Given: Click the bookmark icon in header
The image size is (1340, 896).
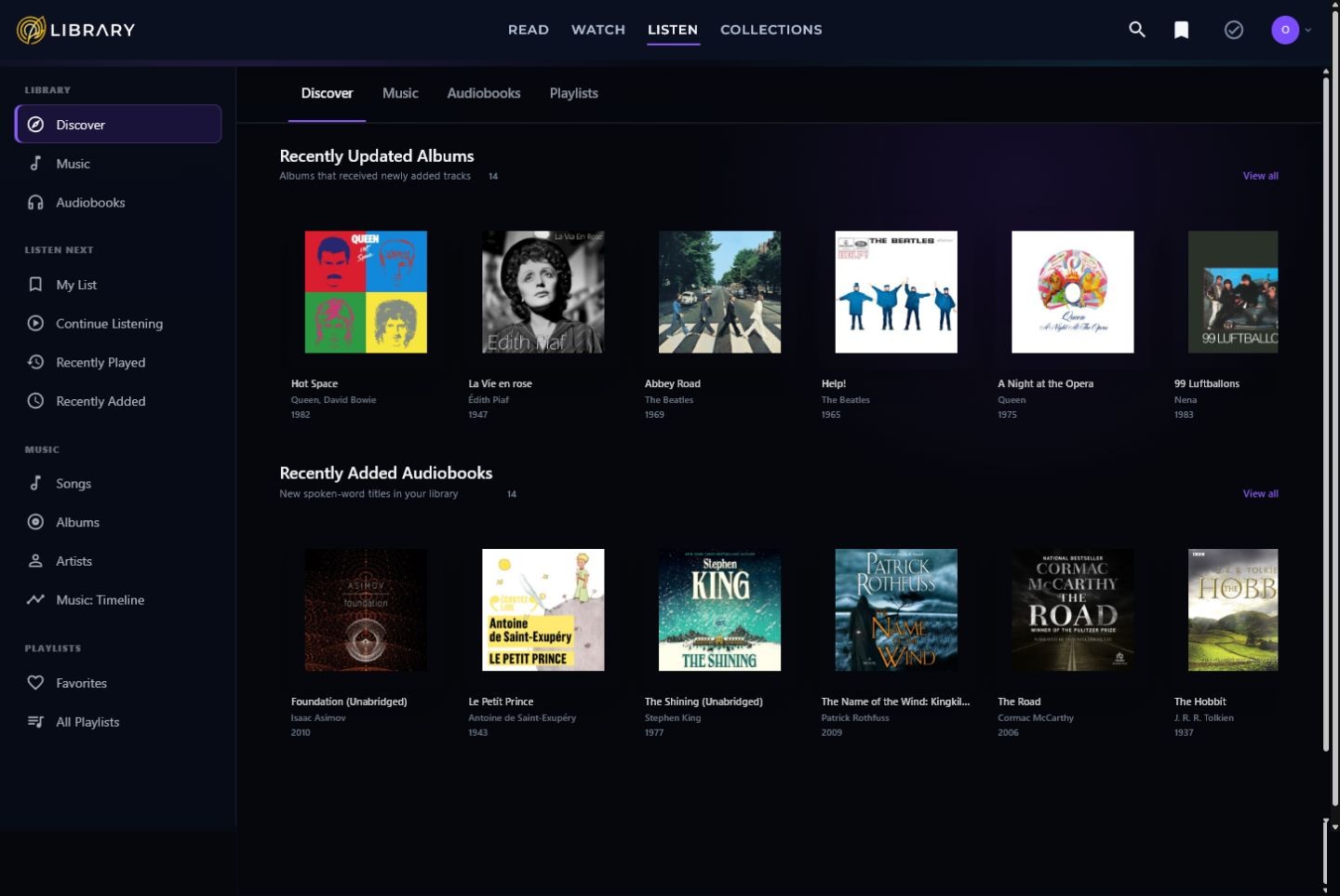Looking at the screenshot, I should click(x=1181, y=30).
